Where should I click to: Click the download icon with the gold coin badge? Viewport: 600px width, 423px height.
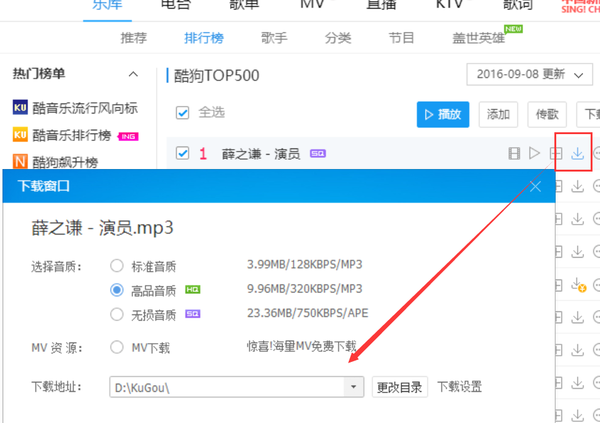click(579, 285)
